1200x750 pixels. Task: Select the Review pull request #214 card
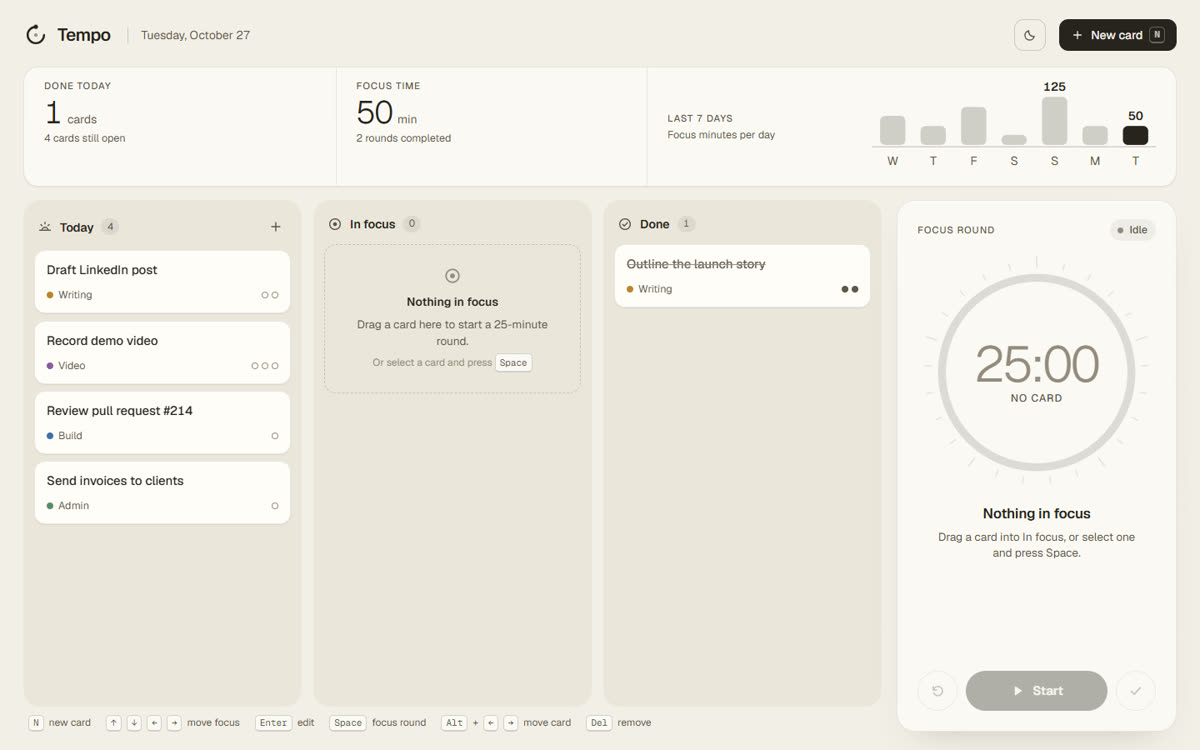point(162,422)
